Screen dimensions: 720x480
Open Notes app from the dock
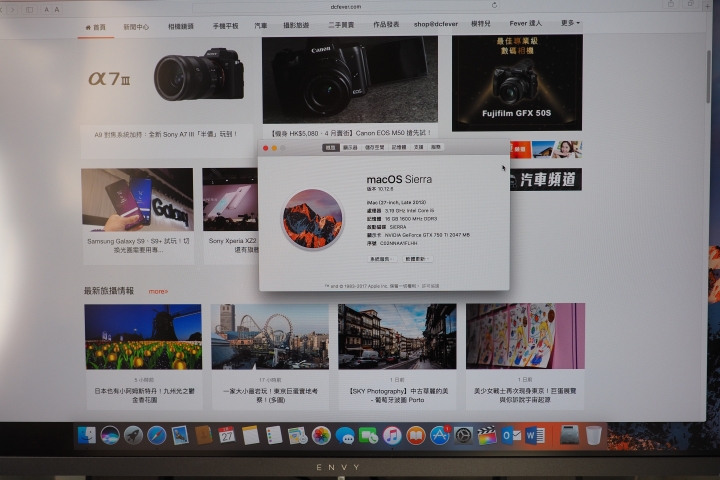click(251, 435)
